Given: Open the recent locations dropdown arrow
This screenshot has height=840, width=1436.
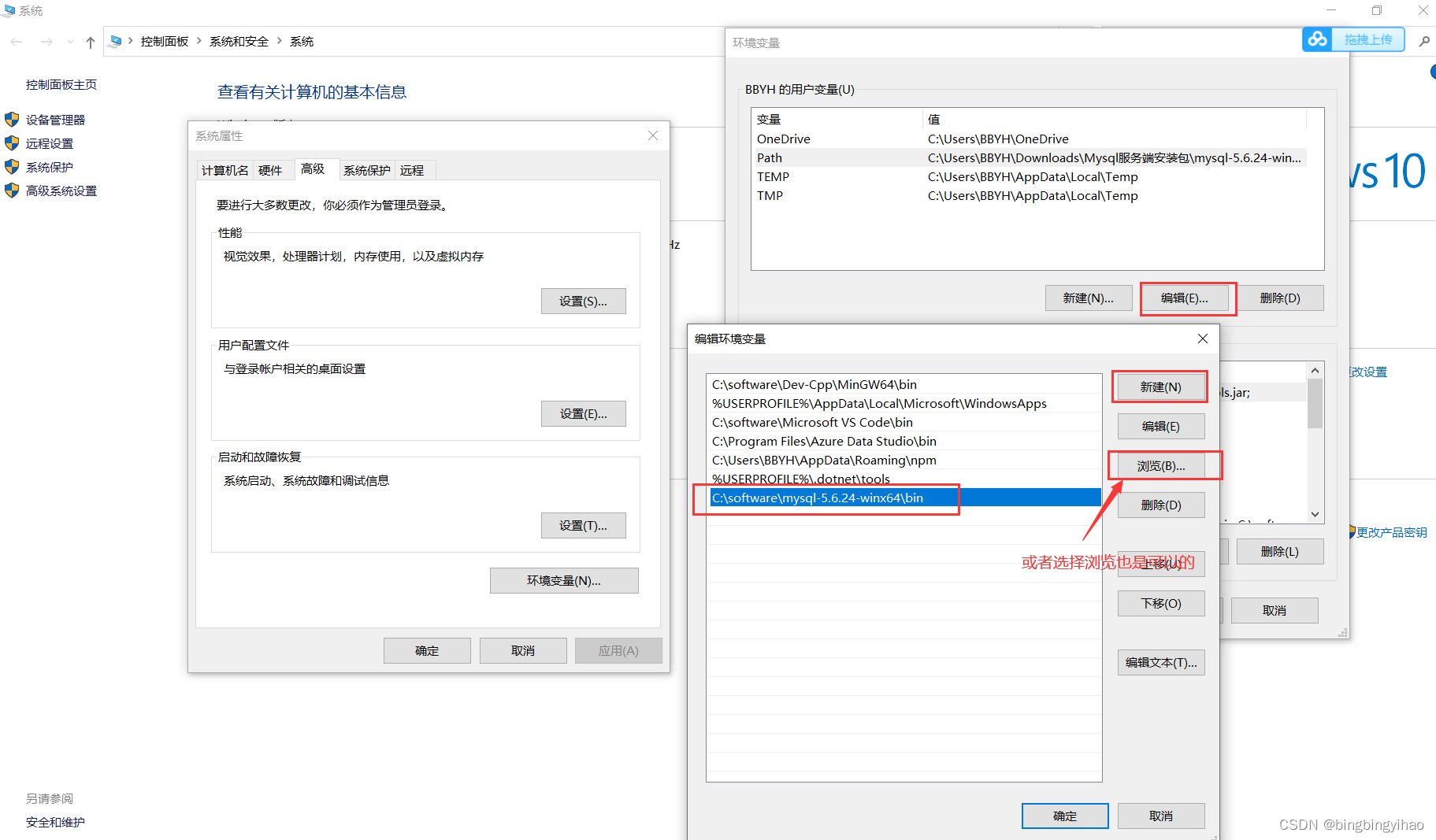Looking at the screenshot, I should [x=70, y=42].
